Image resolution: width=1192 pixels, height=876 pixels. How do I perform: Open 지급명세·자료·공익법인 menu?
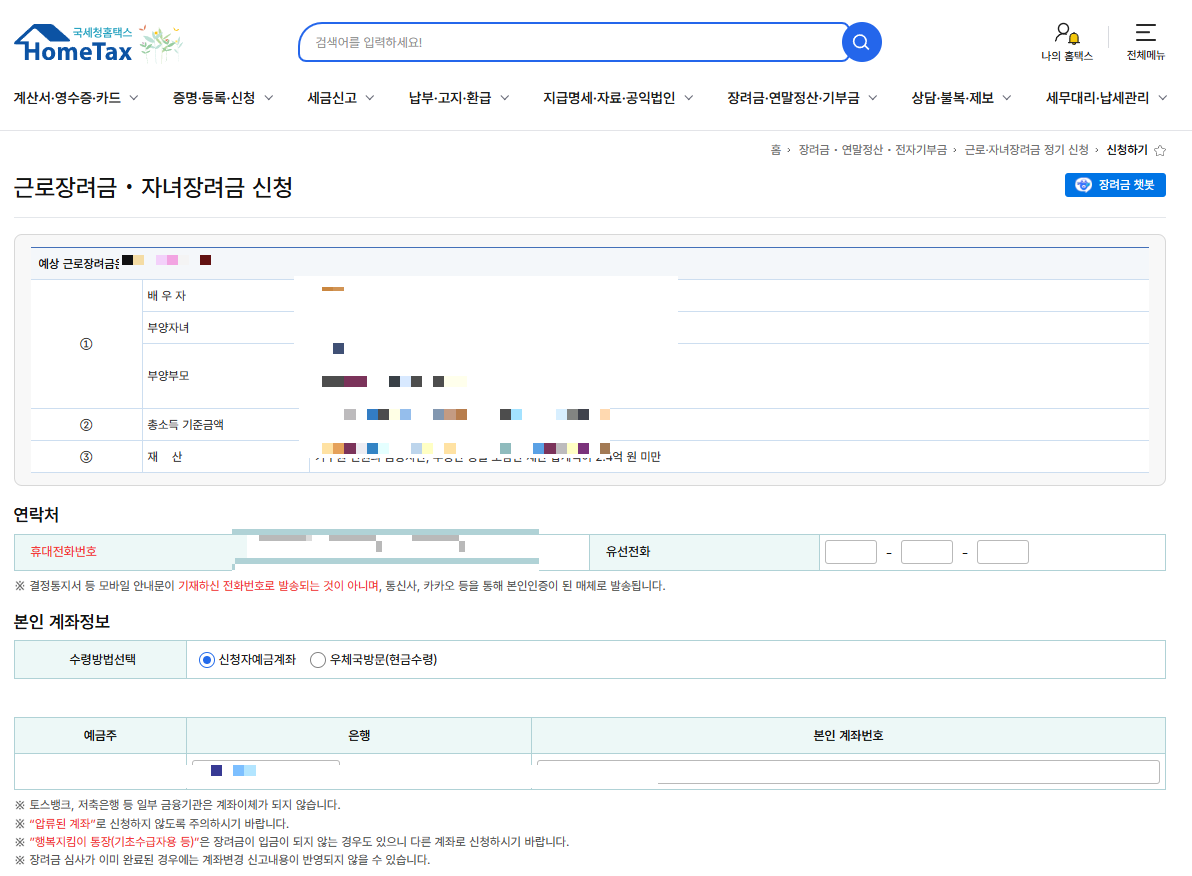(609, 98)
